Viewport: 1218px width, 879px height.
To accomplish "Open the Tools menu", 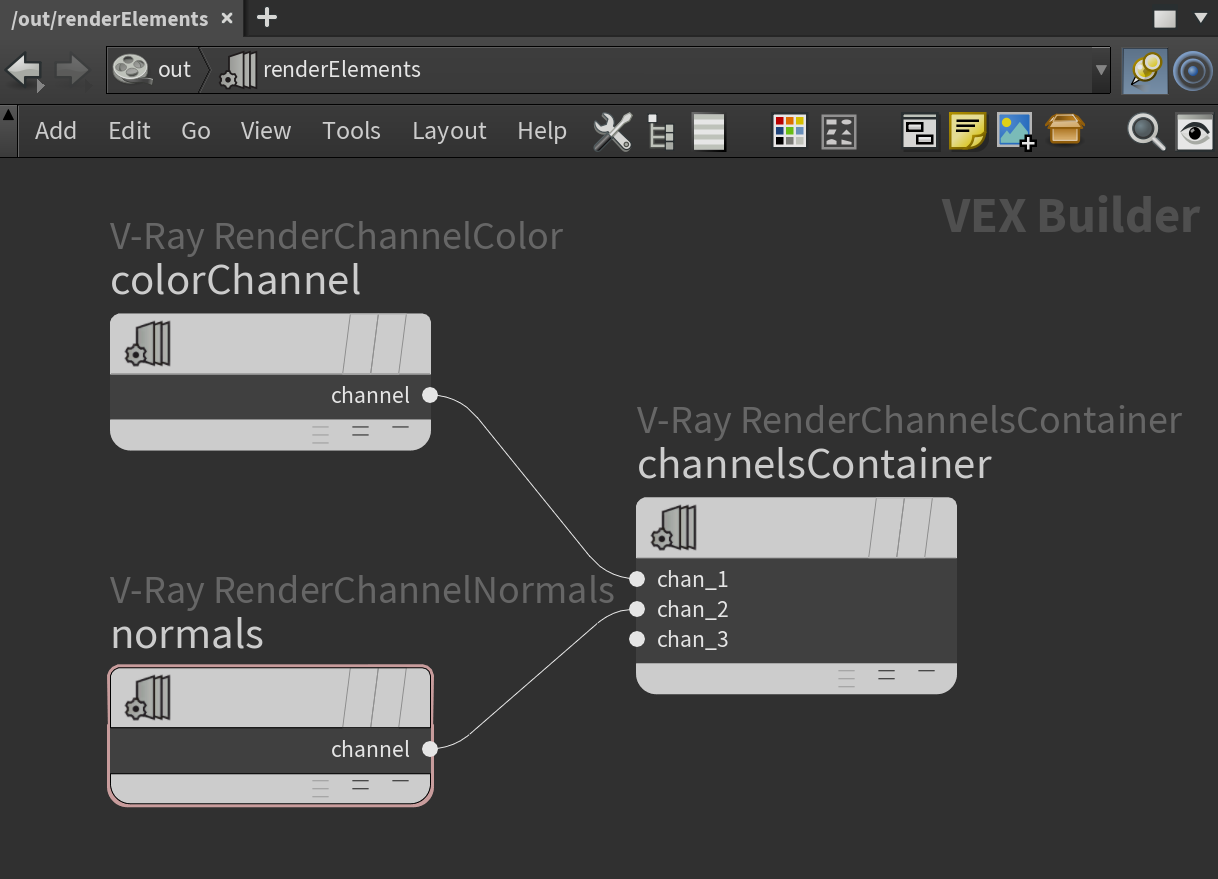I will tap(351, 131).
